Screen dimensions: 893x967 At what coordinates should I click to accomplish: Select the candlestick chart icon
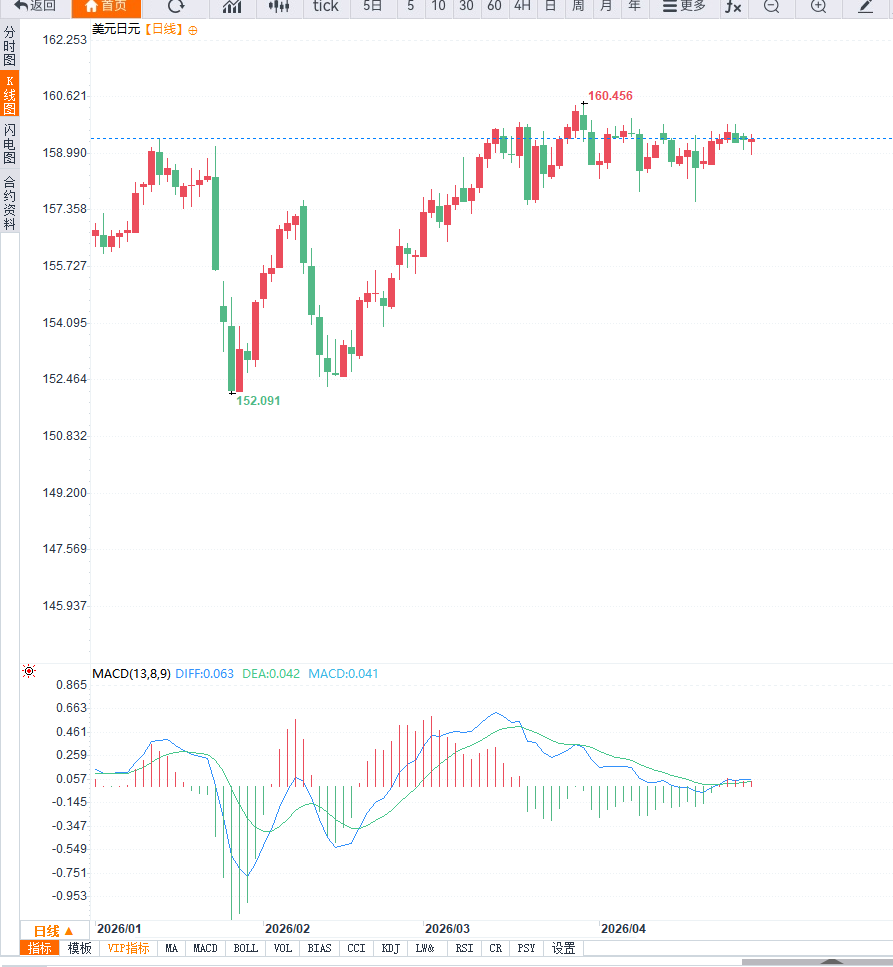click(279, 6)
